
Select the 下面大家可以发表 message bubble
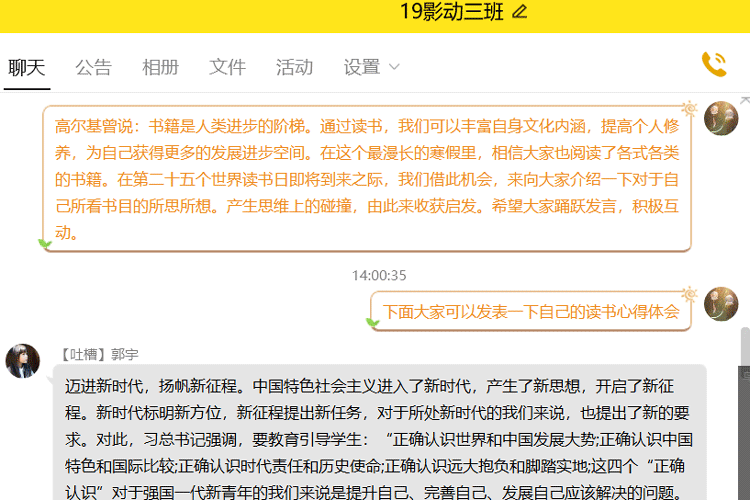point(531,311)
